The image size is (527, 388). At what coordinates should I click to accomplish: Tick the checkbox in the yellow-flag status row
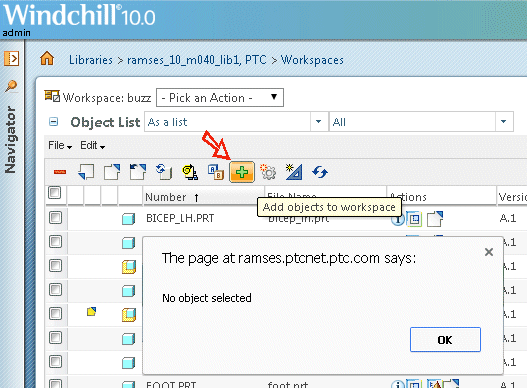(55, 314)
